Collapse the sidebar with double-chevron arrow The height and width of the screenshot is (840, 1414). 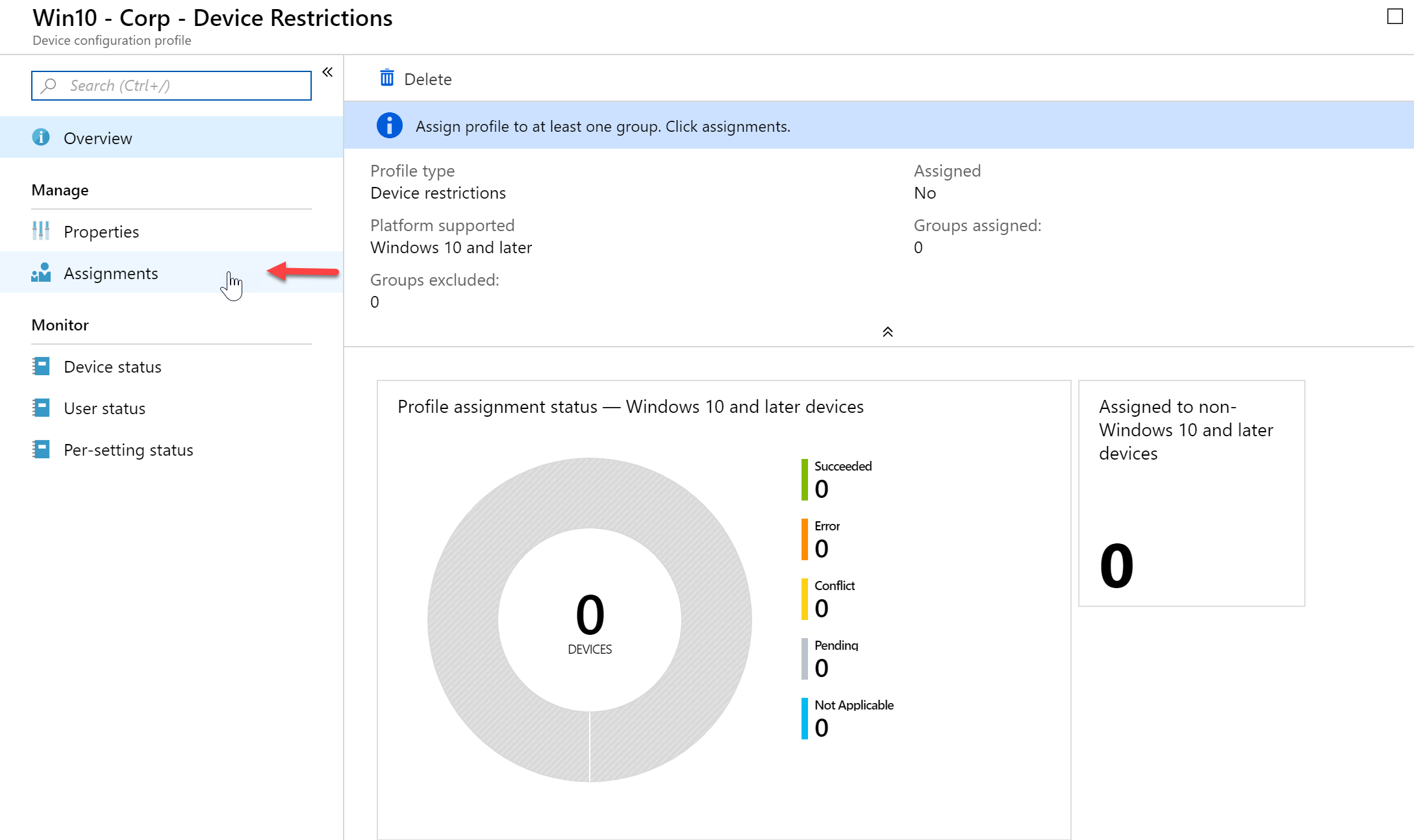[328, 72]
